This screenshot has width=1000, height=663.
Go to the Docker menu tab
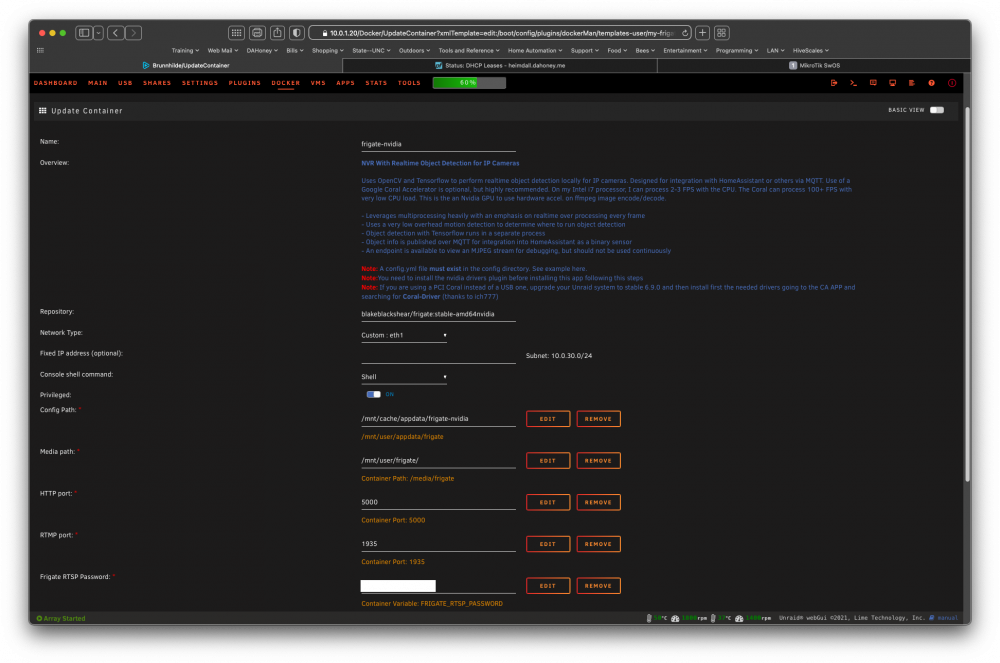click(x=286, y=83)
